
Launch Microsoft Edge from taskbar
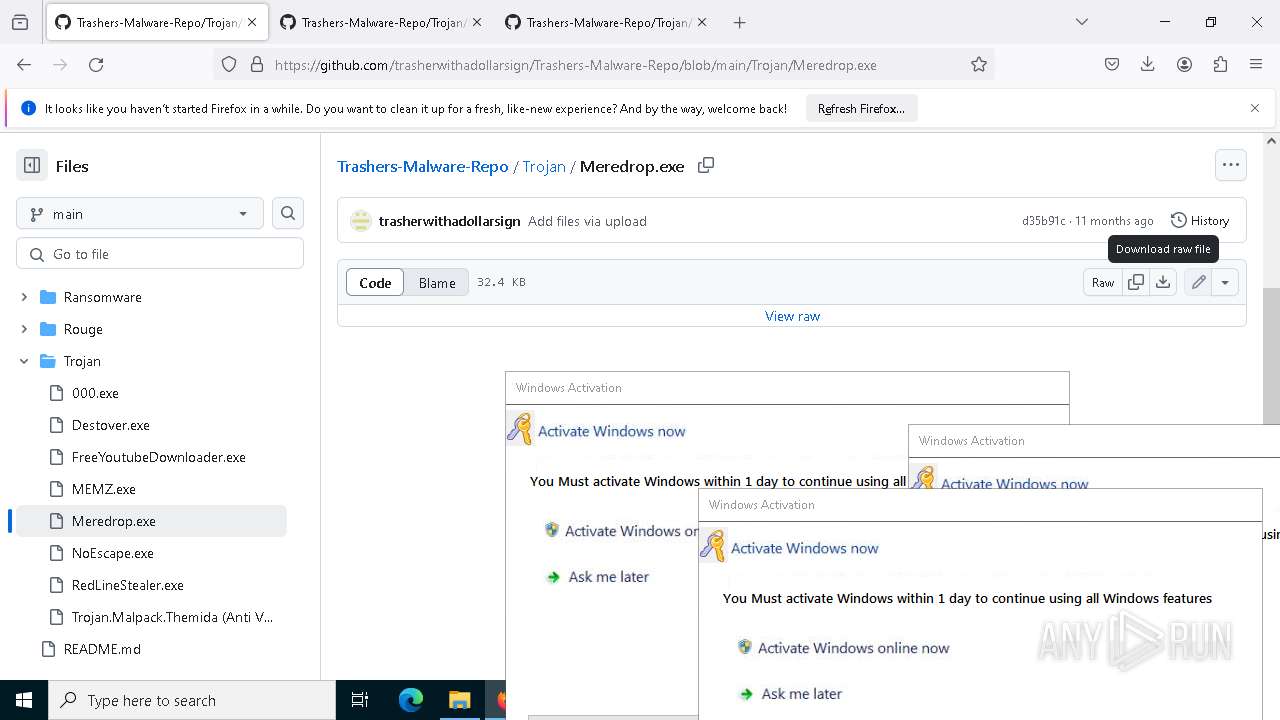(411, 700)
